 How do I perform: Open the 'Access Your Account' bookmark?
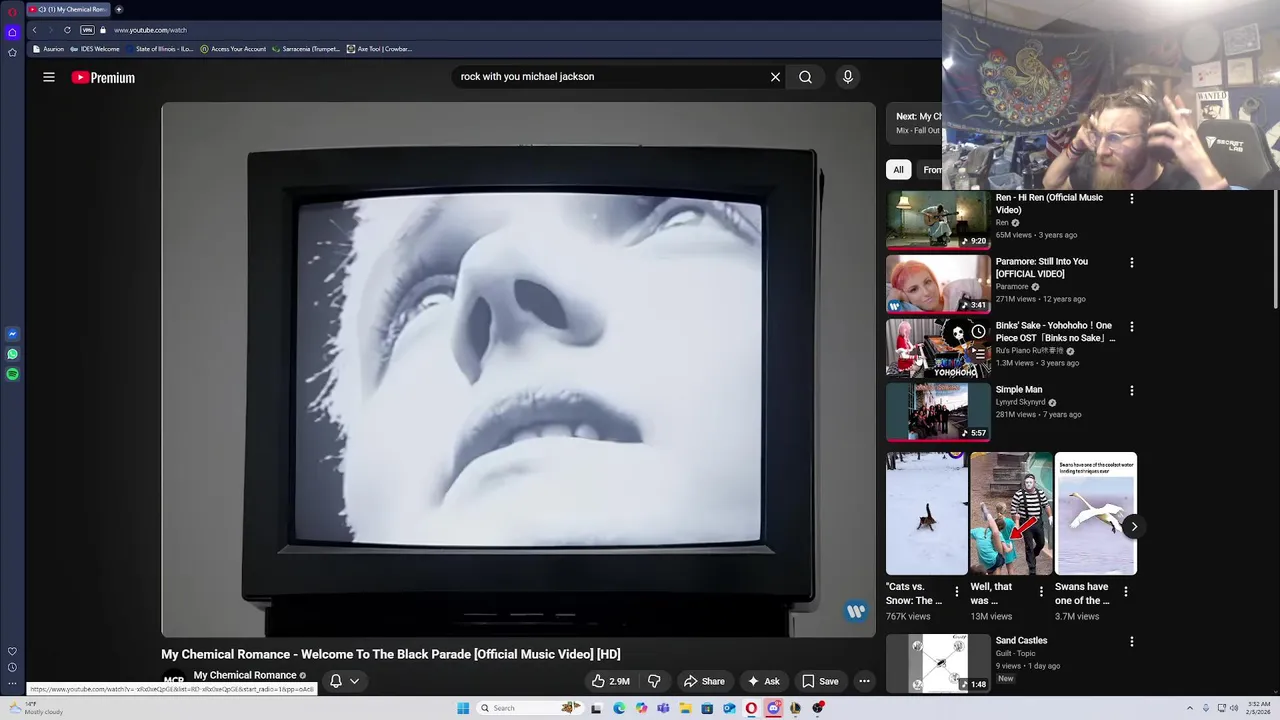tap(233, 49)
